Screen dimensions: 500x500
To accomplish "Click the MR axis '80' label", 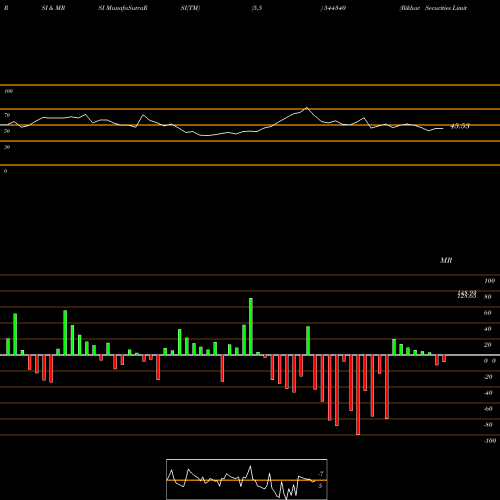I will pyautogui.click(x=488, y=297).
